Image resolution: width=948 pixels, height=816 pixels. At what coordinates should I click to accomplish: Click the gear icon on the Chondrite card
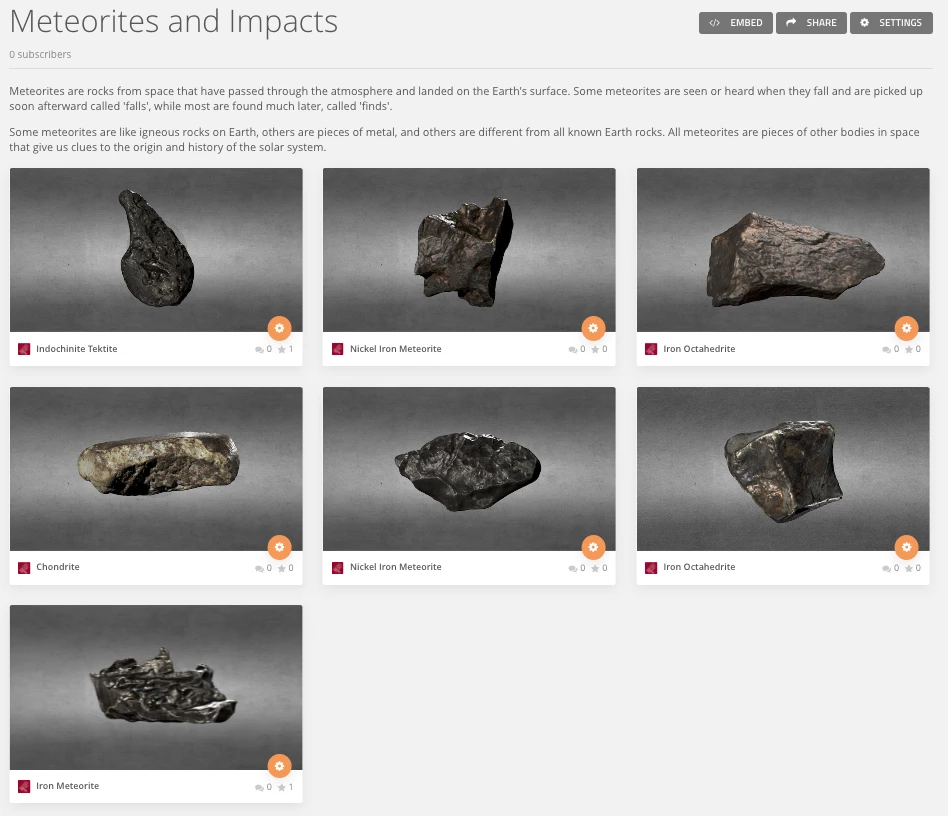point(279,547)
